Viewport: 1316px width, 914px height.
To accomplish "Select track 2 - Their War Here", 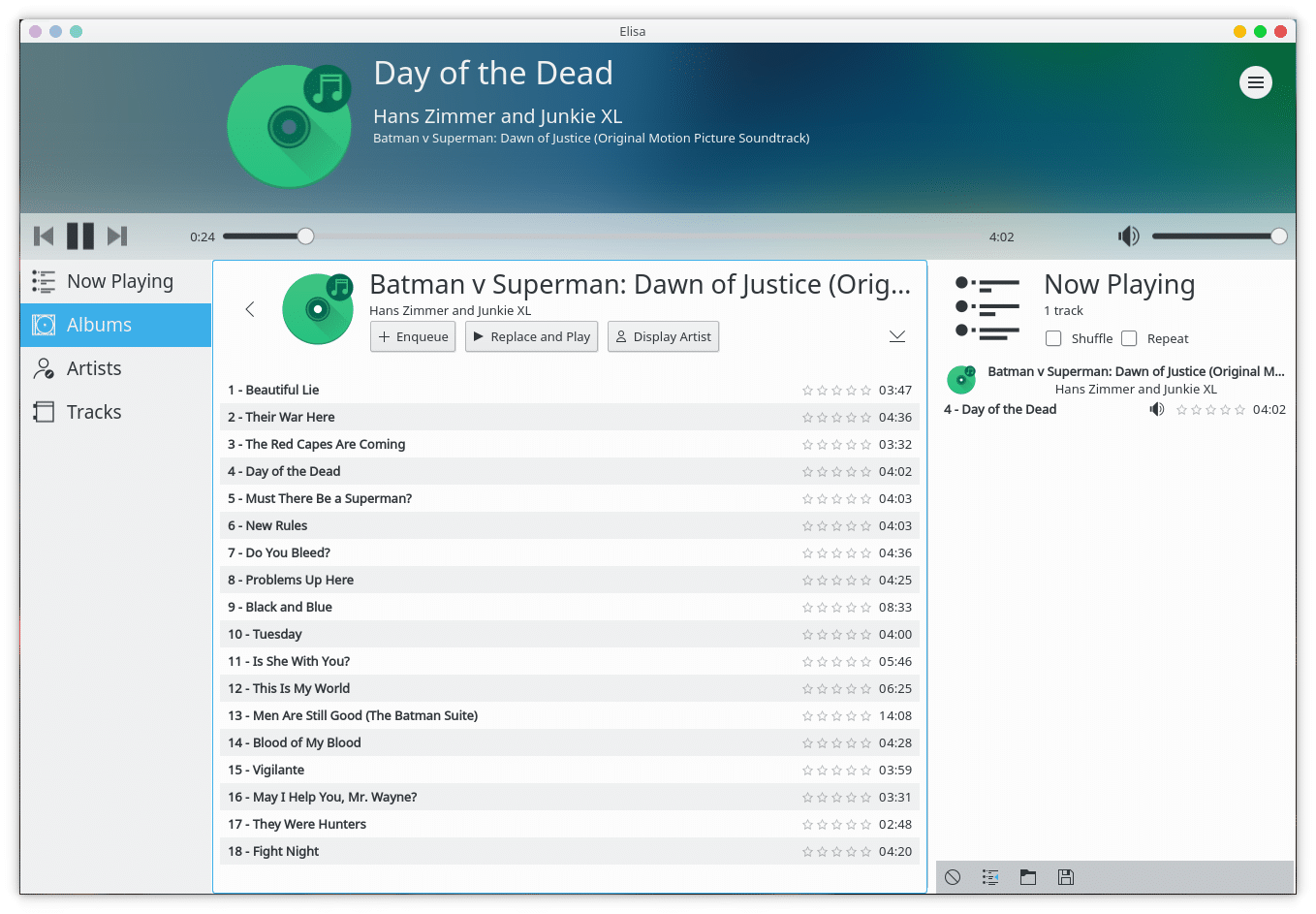I will pyautogui.click(x=570, y=417).
